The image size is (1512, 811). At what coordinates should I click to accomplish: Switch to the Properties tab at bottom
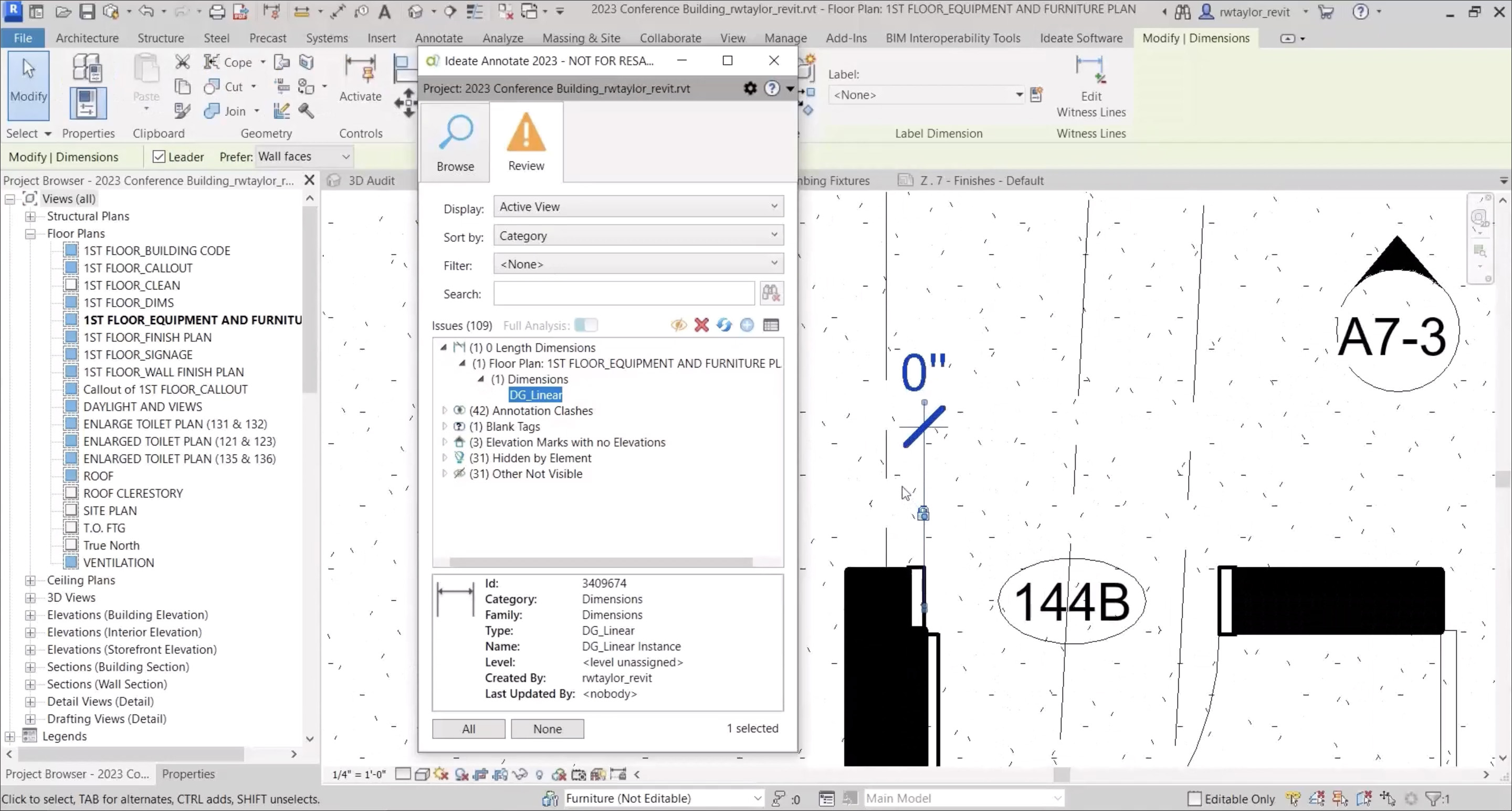coord(188,774)
